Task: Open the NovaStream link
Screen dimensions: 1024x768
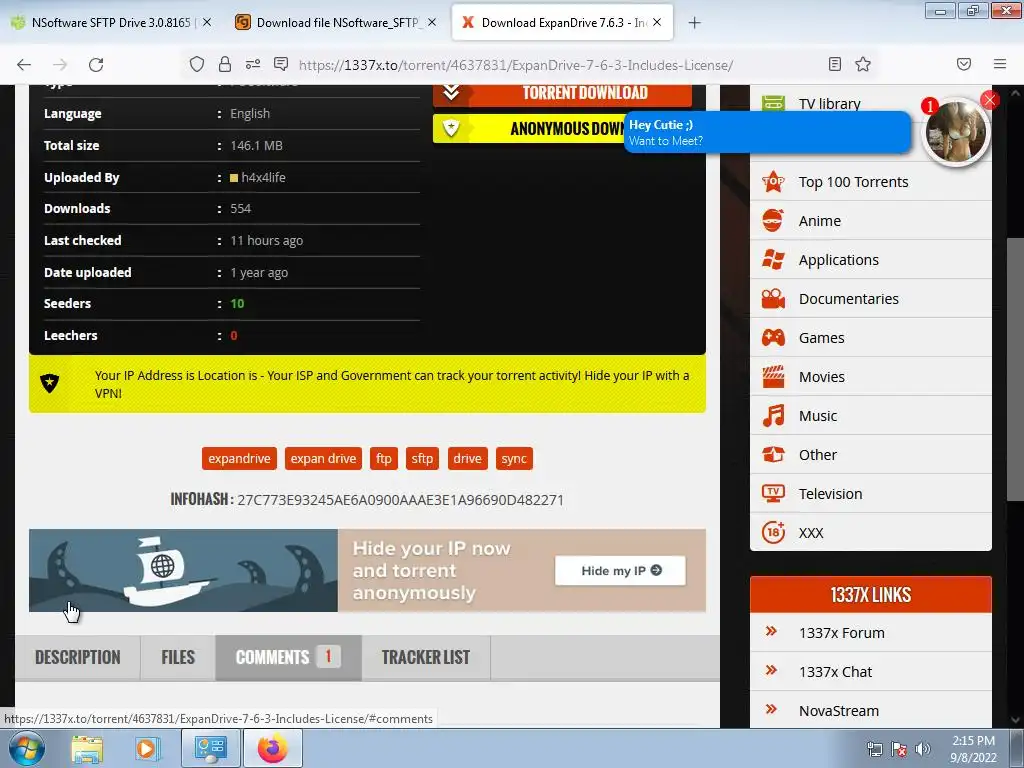Action: click(x=839, y=711)
